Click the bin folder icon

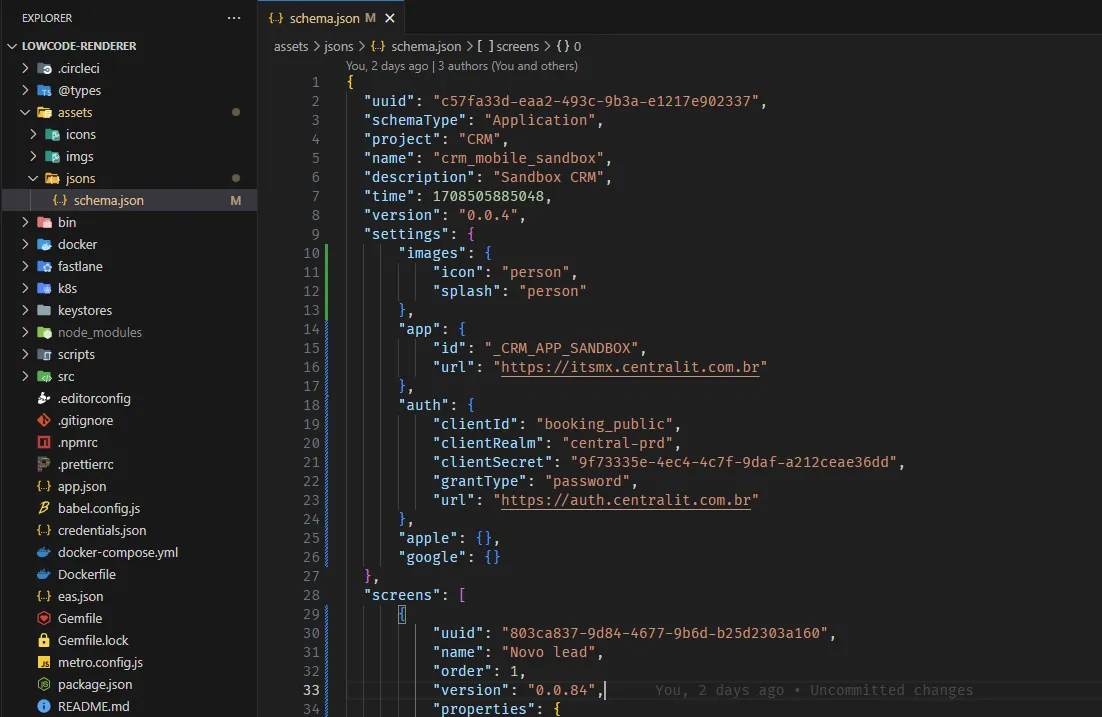[x=44, y=222]
